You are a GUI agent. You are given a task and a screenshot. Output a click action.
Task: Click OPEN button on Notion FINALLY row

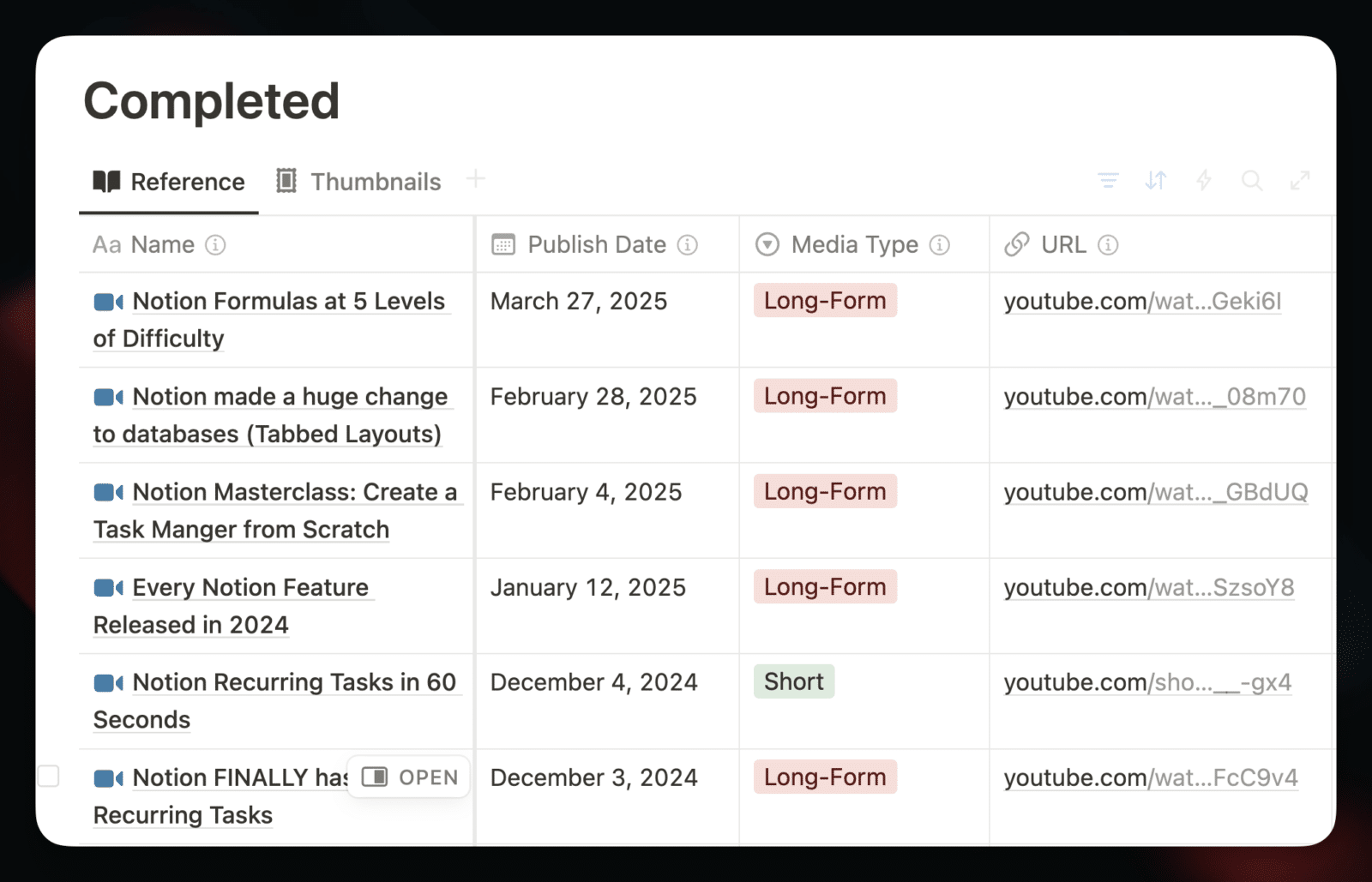410,777
